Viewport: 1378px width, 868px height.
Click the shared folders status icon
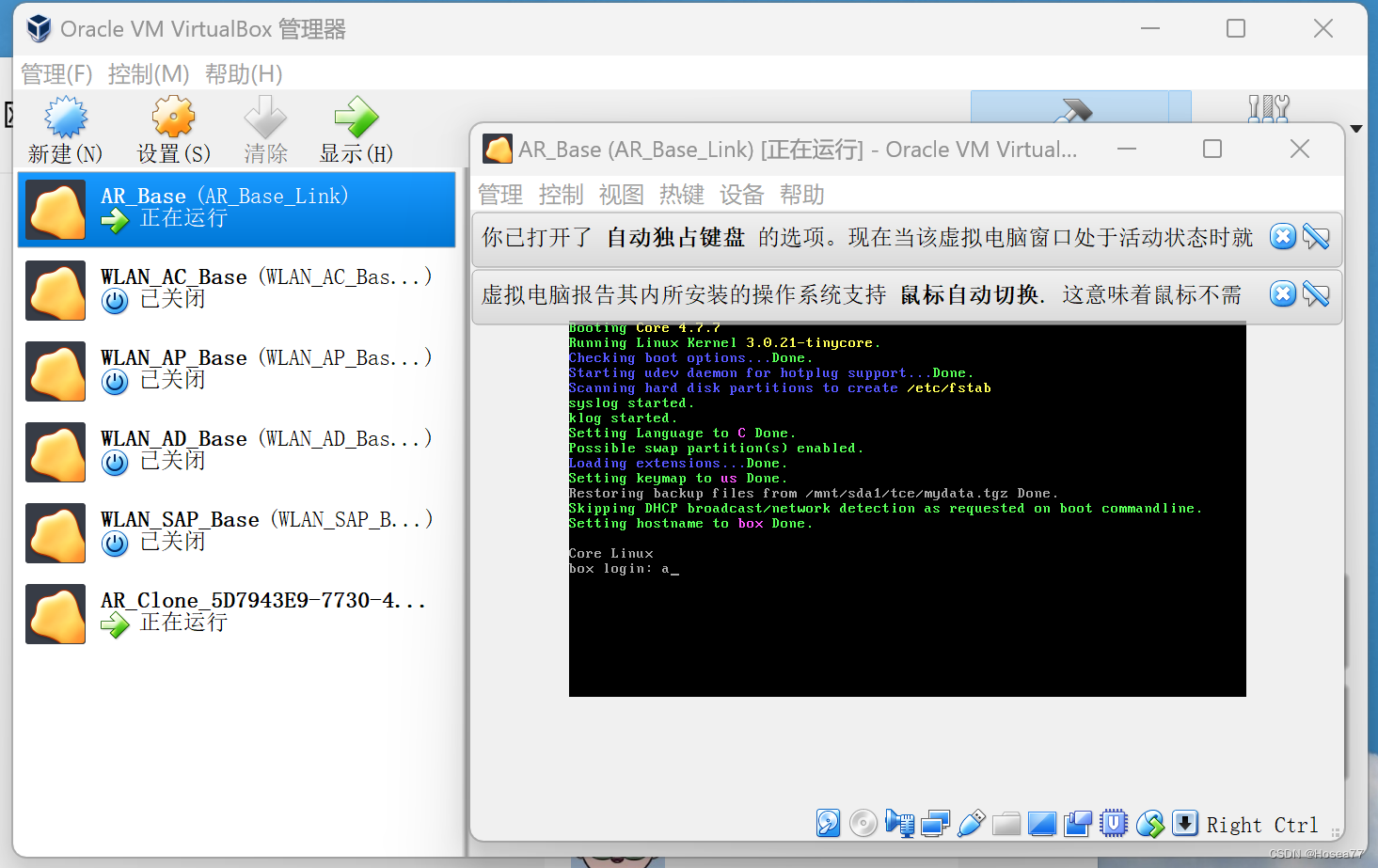tap(1006, 823)
